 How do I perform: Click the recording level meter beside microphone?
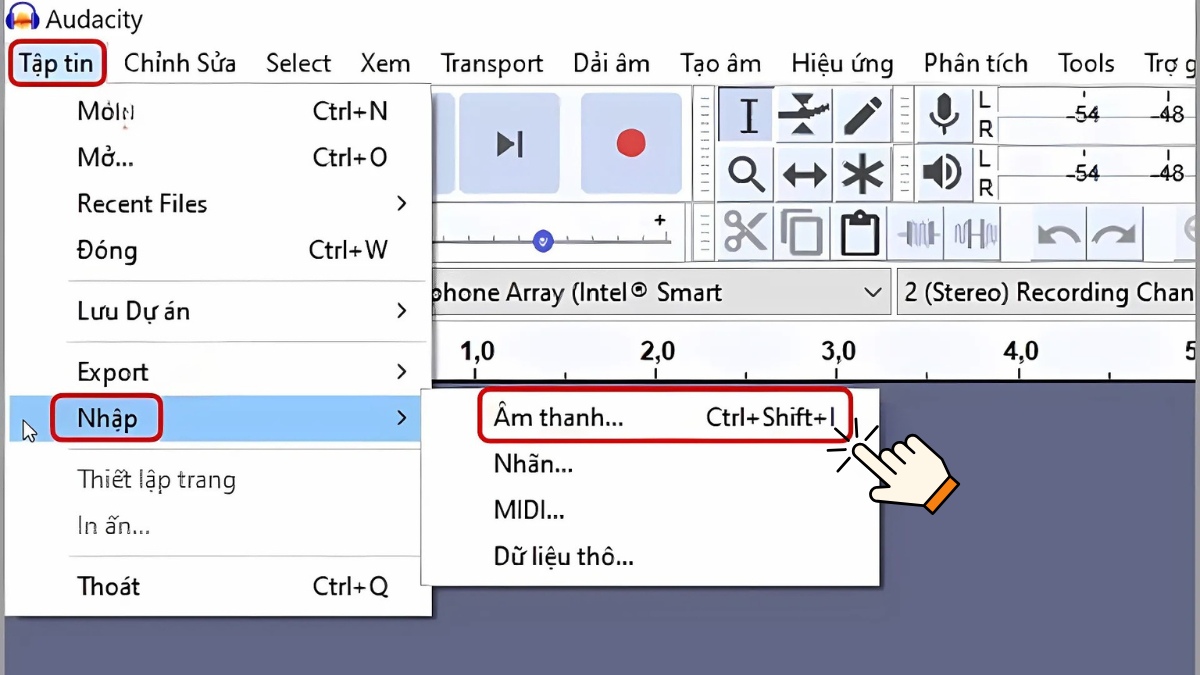(1097, 114)
